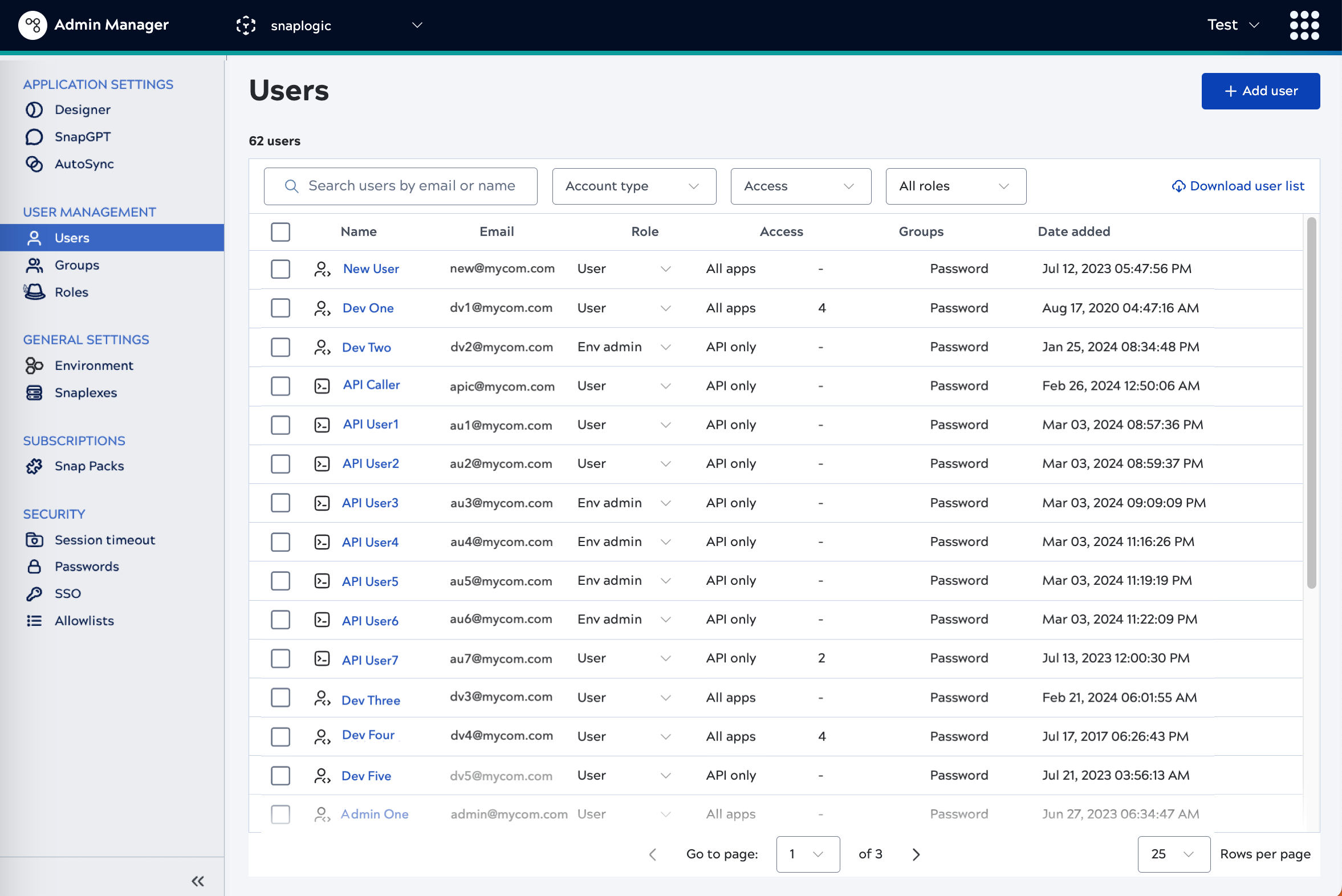Click the Snap Packs puzzle icon
The image size is (1342, 896).
(34, 466)
